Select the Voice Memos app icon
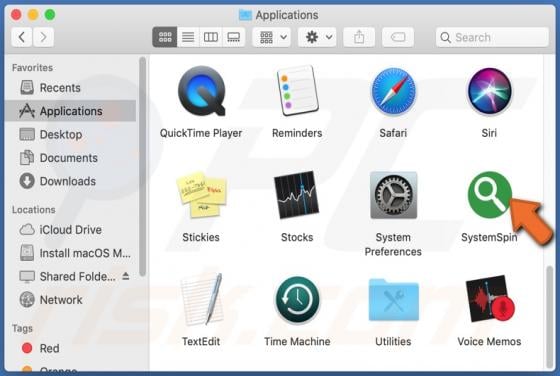Screen dimensions: 560x376 point(490,299)
